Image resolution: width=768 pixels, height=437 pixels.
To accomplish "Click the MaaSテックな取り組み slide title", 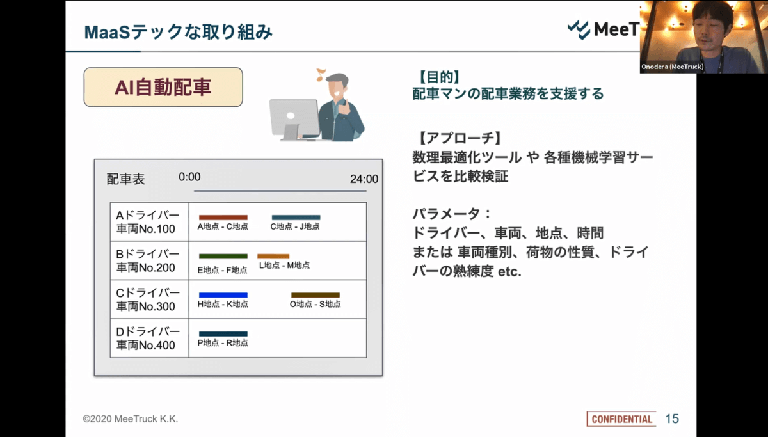I will [178, 32].
